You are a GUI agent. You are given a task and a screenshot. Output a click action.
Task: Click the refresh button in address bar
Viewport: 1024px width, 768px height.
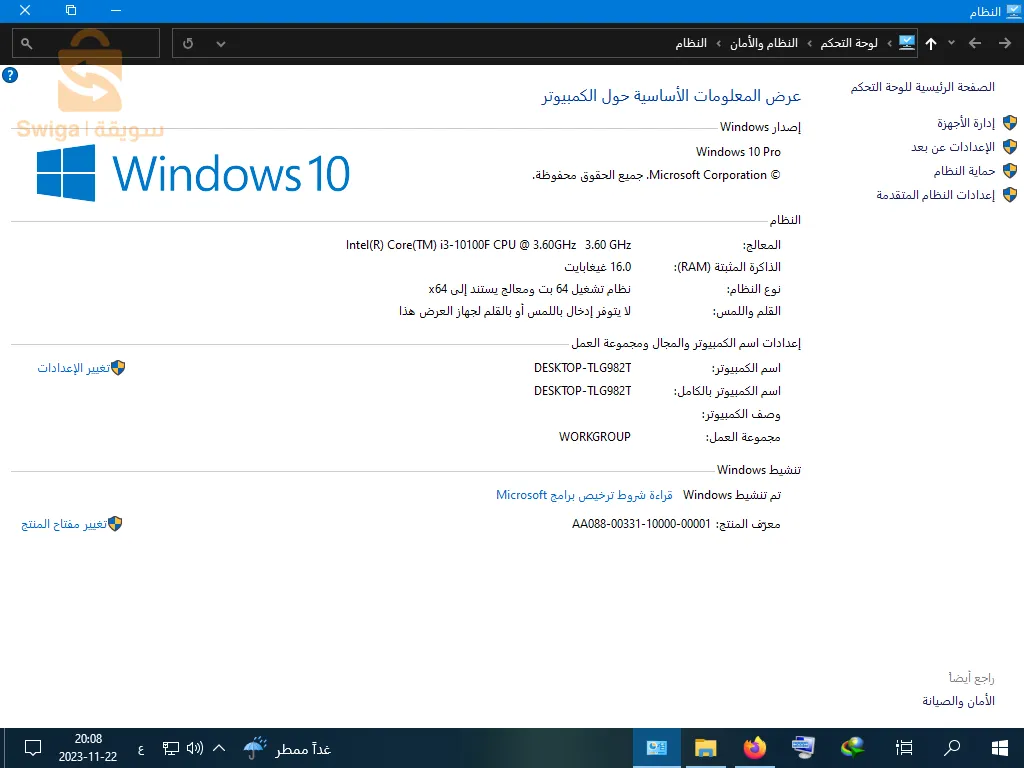(x=189, y=43)
